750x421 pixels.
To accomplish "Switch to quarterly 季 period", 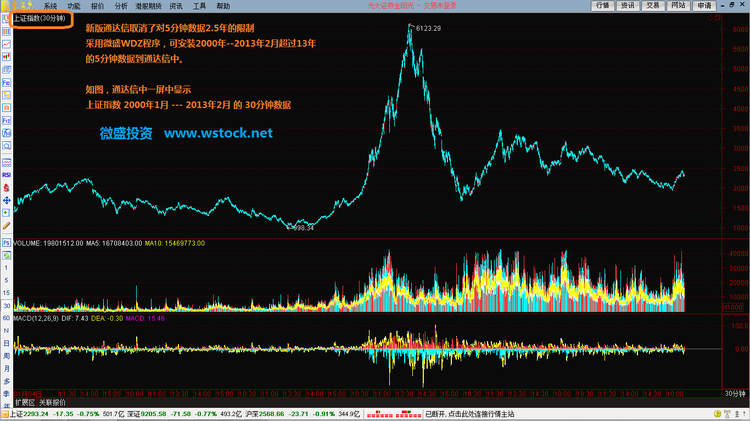I will click(x=6, y=394).
